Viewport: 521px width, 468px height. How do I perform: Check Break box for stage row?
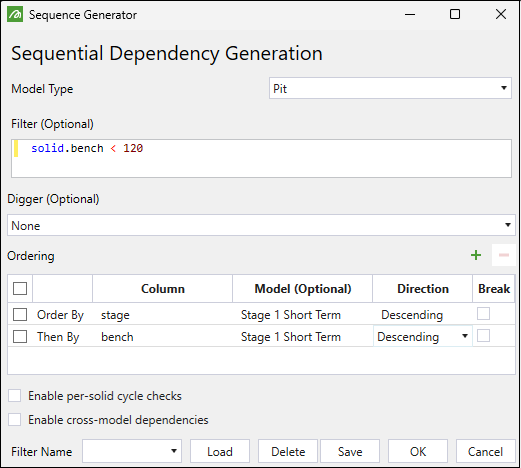(483, 314)
